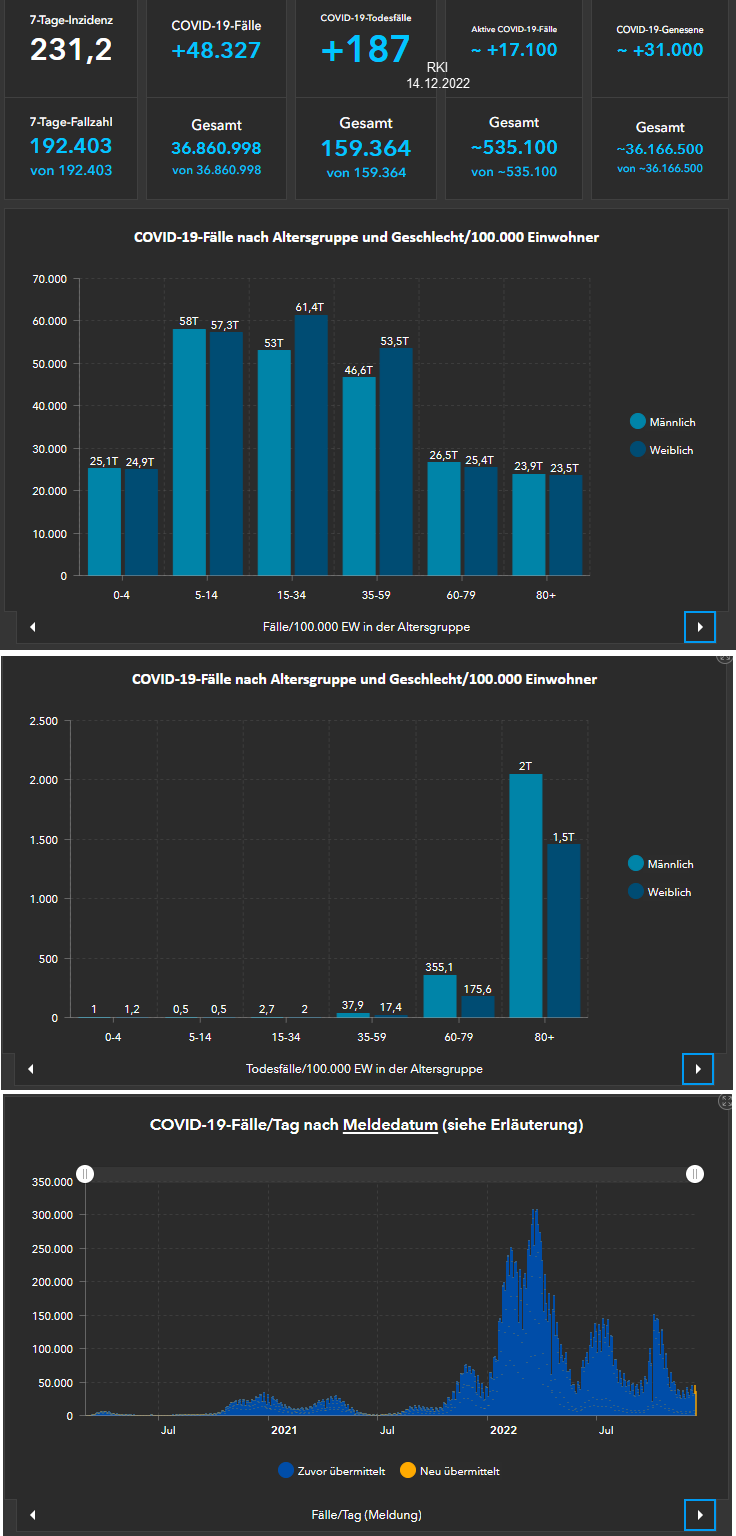
Task: Grab the left time range slider handle
Action: click(86, 1174)
